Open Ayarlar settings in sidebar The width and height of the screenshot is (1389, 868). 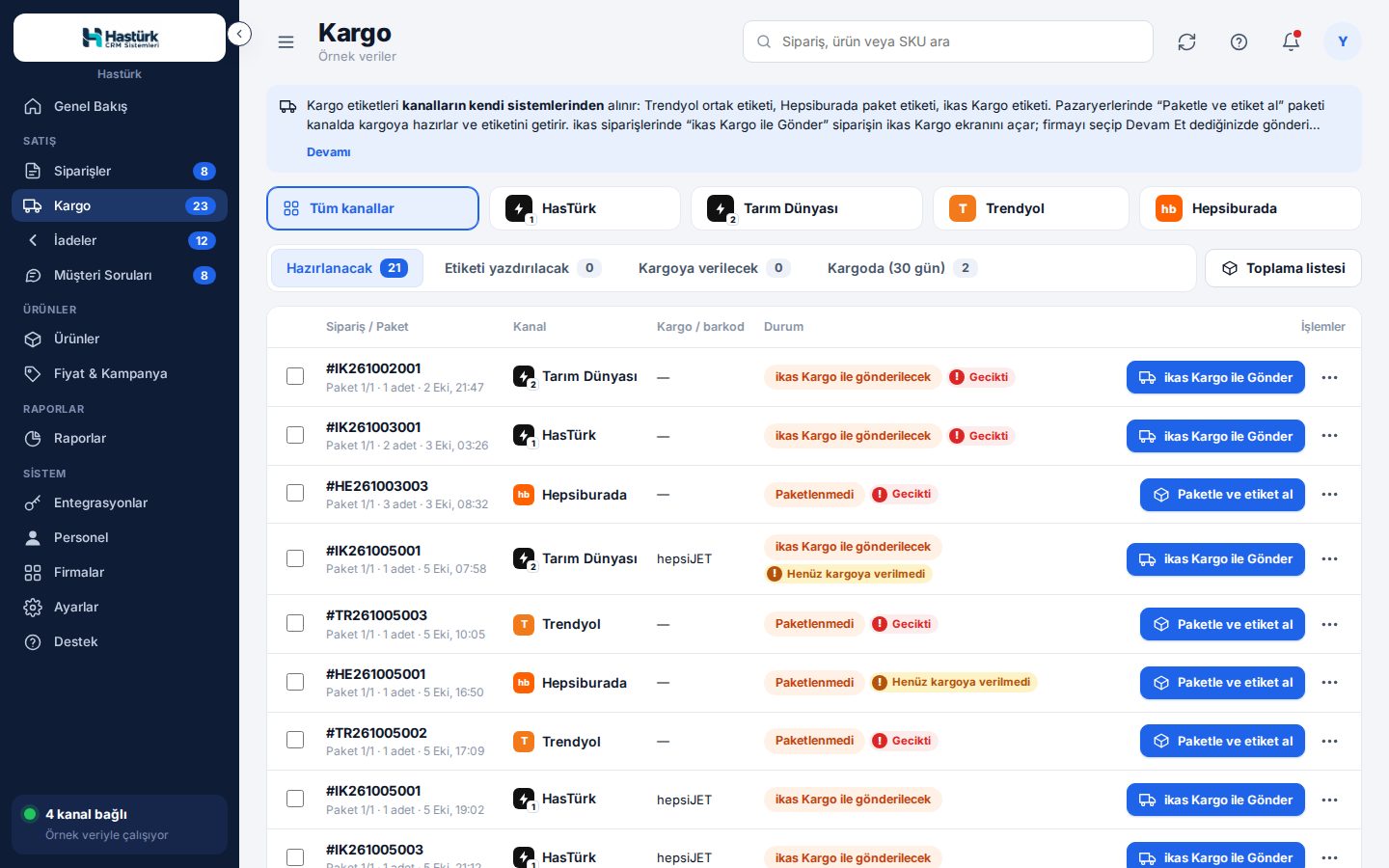click(x=120, y=607)
